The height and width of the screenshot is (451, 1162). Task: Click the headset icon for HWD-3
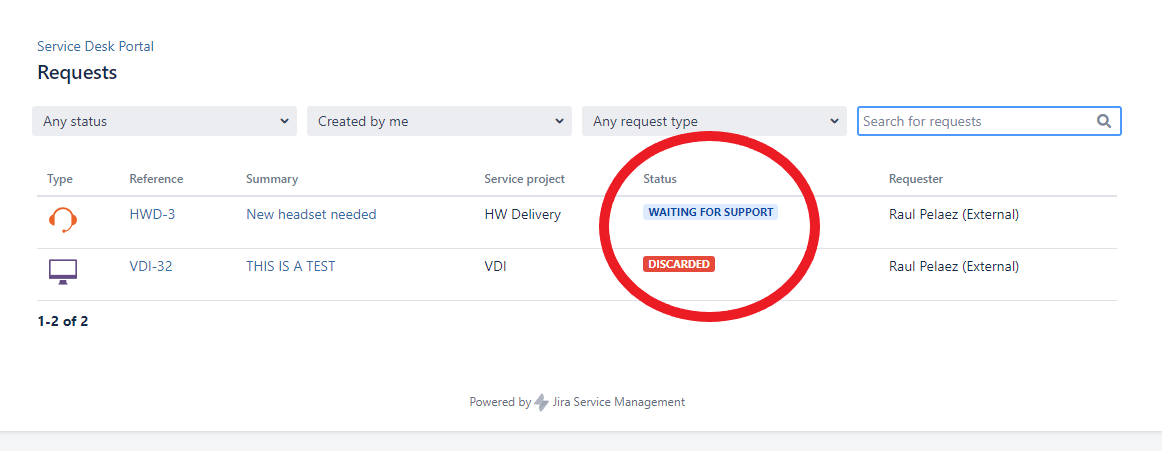[x=63, y=219]
